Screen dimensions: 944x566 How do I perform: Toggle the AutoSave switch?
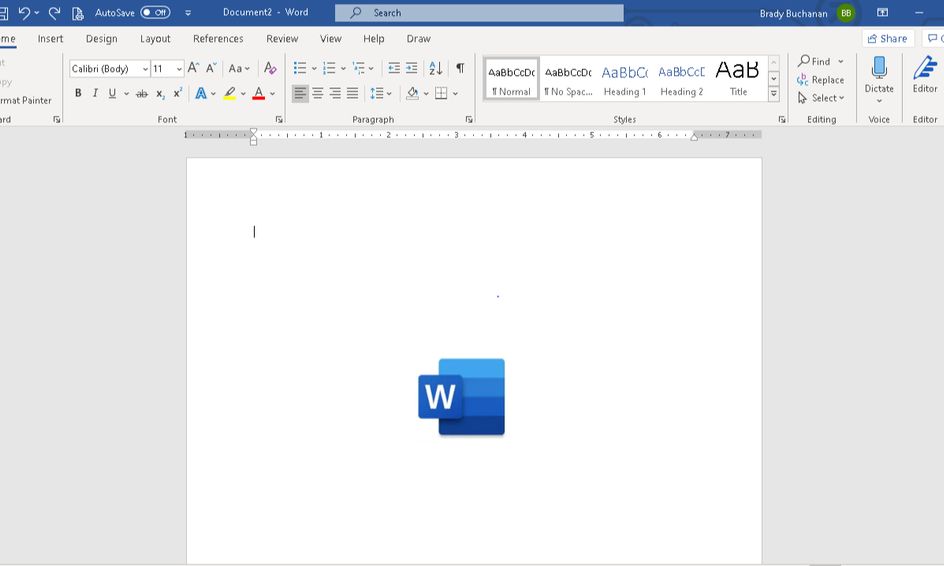tap(155, 12)
